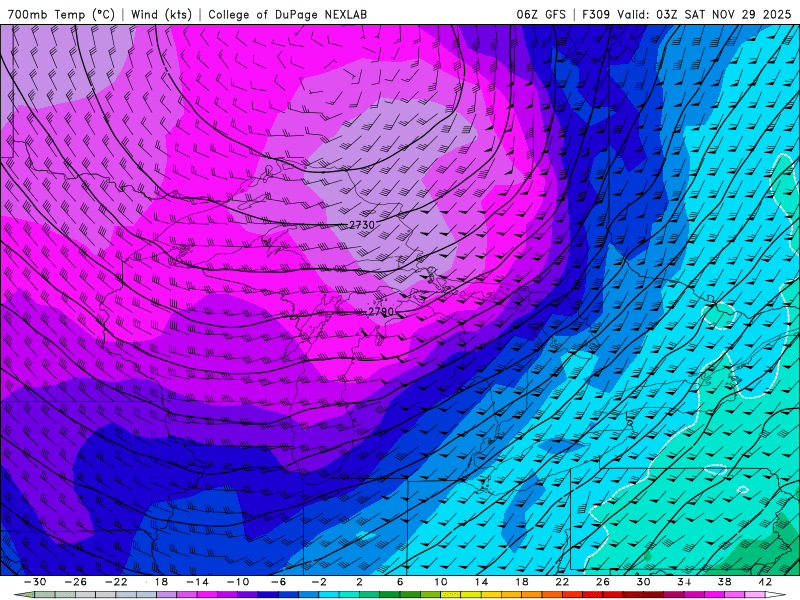Click the dark green swatch under the 6 label
This screenshot has width=800, height=600.
click(410, 595)
